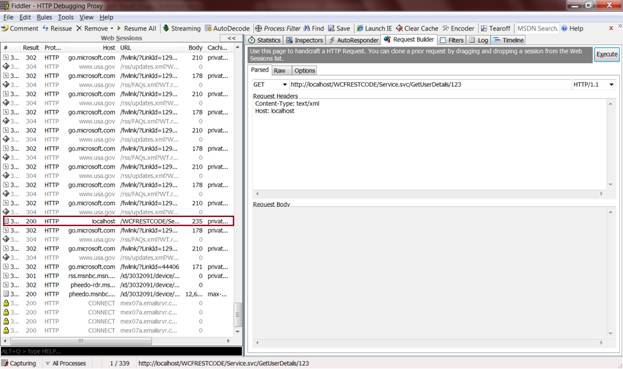623x369 pixels.
Task: Switch to the Log tab
Action: 478,40
